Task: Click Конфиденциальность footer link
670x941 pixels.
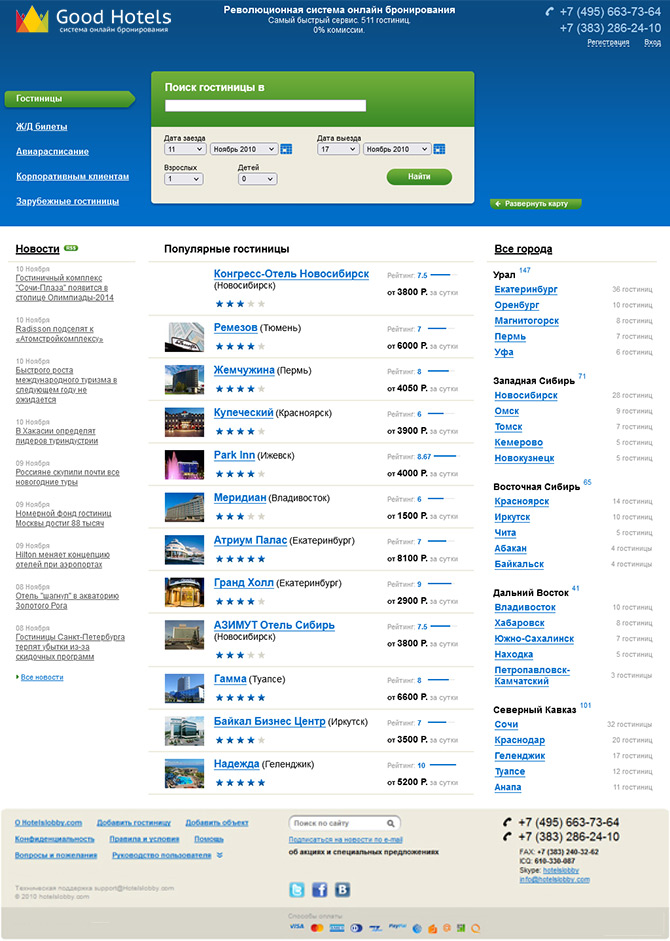Action: click(55, 839)
